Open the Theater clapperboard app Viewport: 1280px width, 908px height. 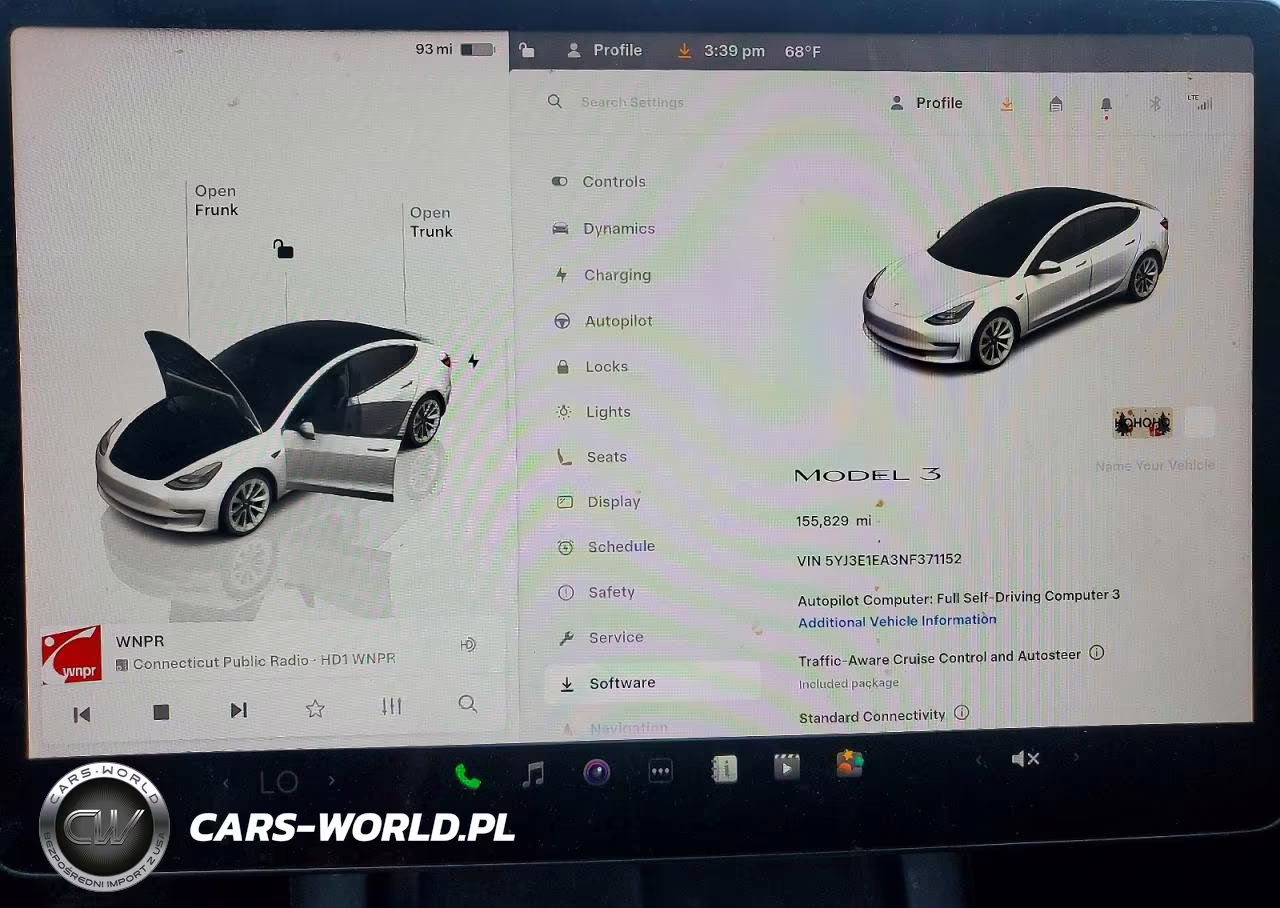(787, 766)
